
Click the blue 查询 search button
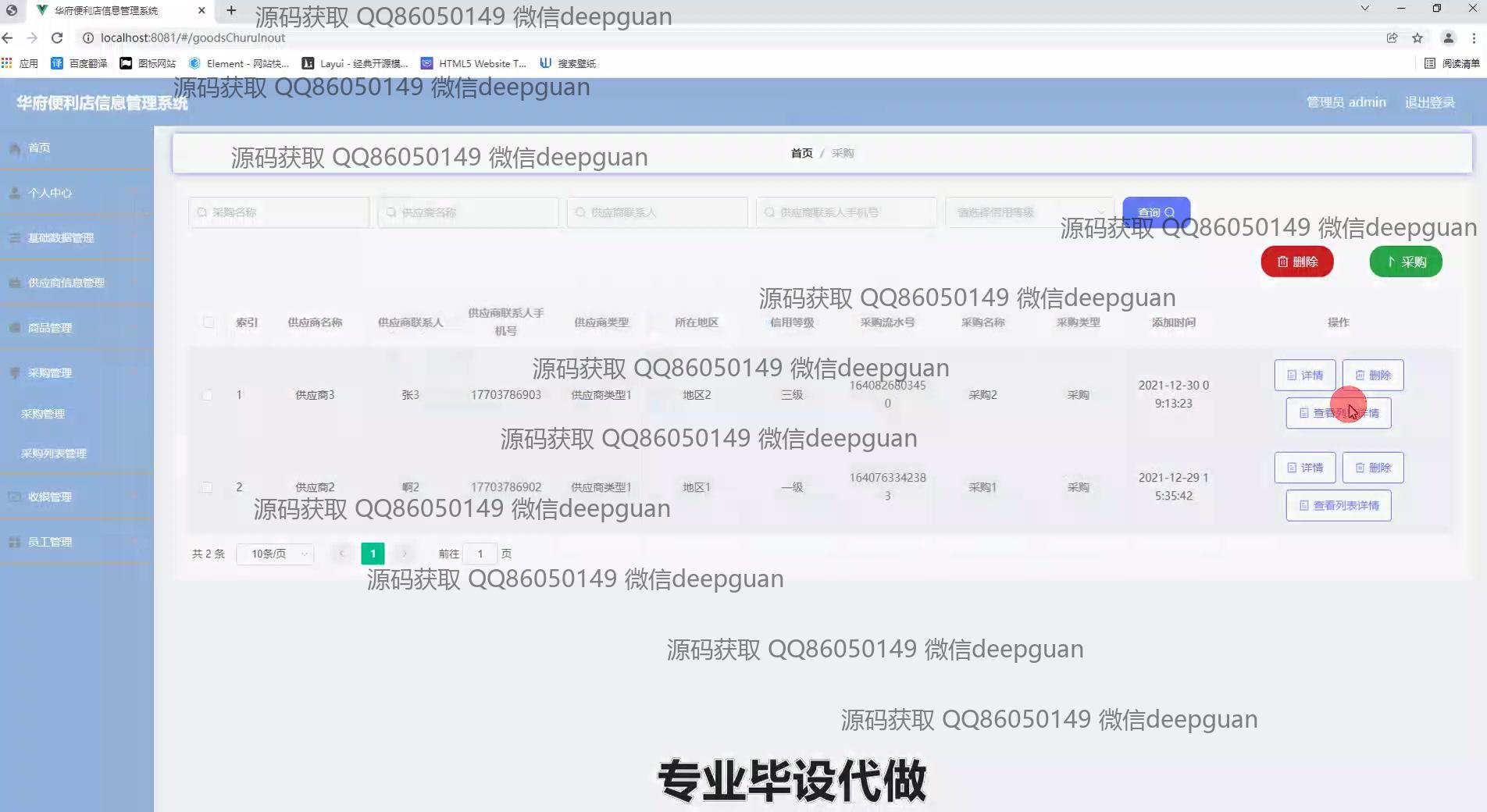point(1156,212)
